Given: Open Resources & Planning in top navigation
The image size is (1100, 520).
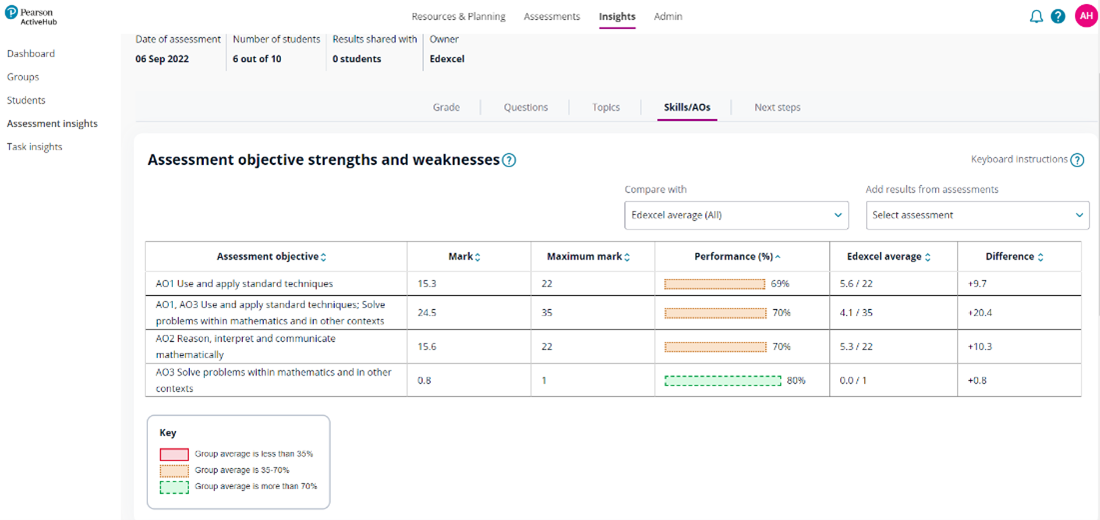Looking at the screenshot, I should point(458,17).
